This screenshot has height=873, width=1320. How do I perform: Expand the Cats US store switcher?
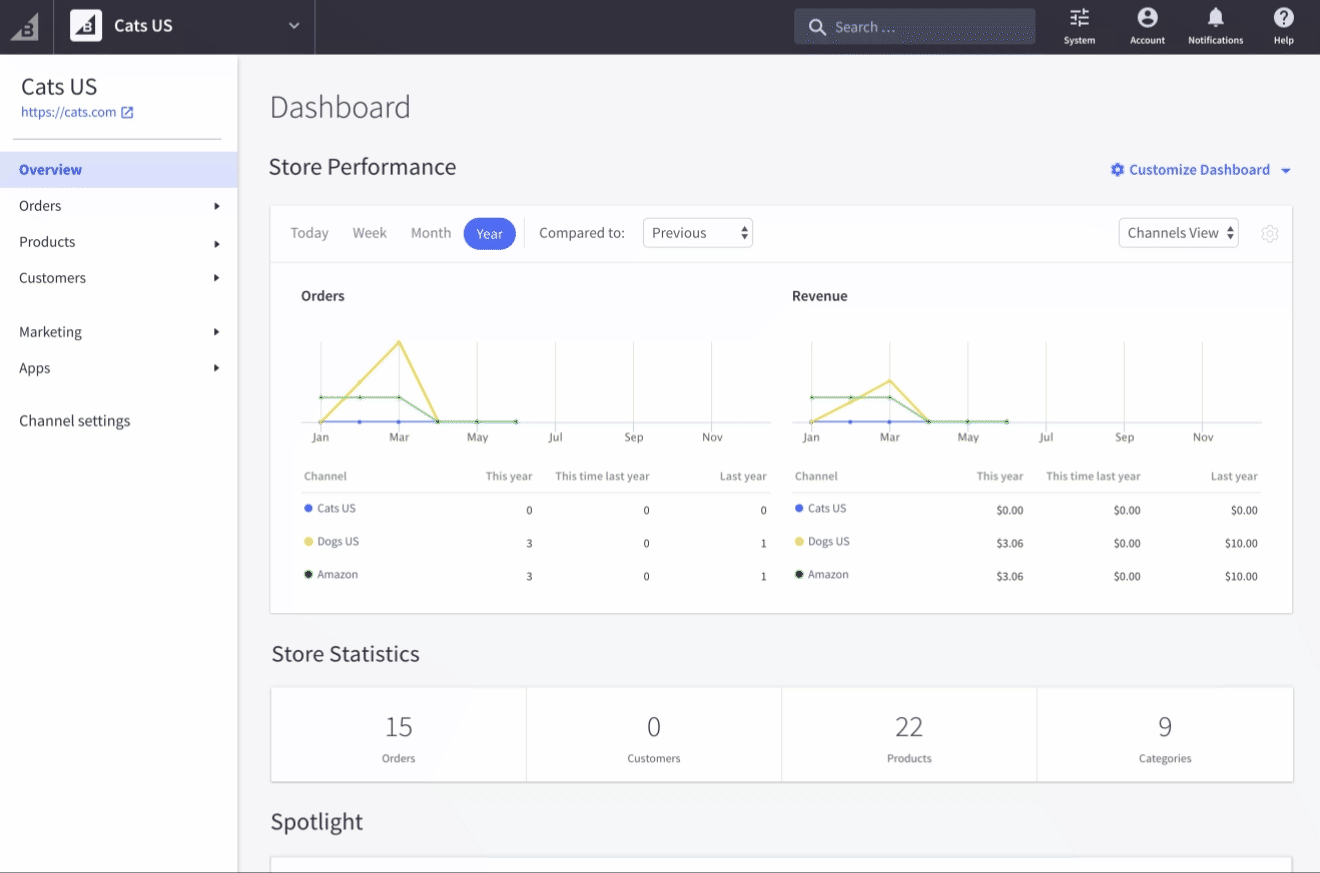coord(294,26)
